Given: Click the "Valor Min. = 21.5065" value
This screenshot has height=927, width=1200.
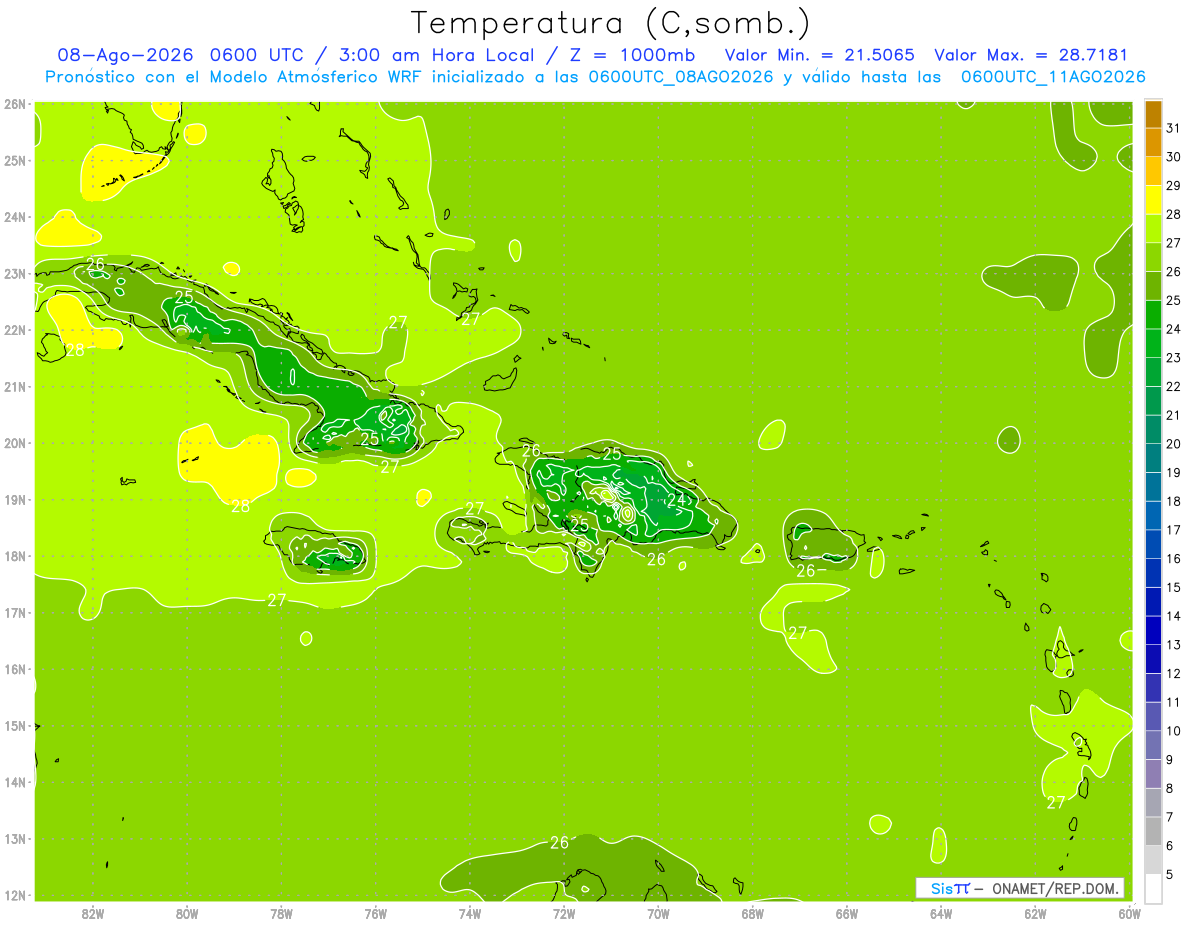Looking at the screenshot, I should [819, 55].
